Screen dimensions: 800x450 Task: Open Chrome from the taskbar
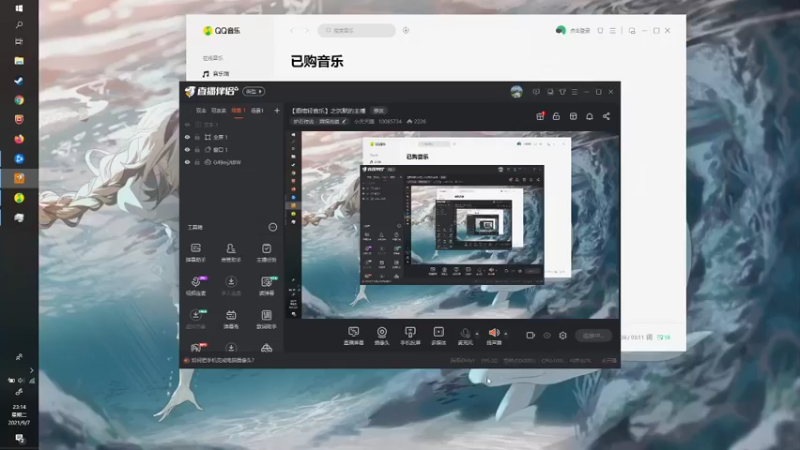pyautogui.click(x=19, y=100)
